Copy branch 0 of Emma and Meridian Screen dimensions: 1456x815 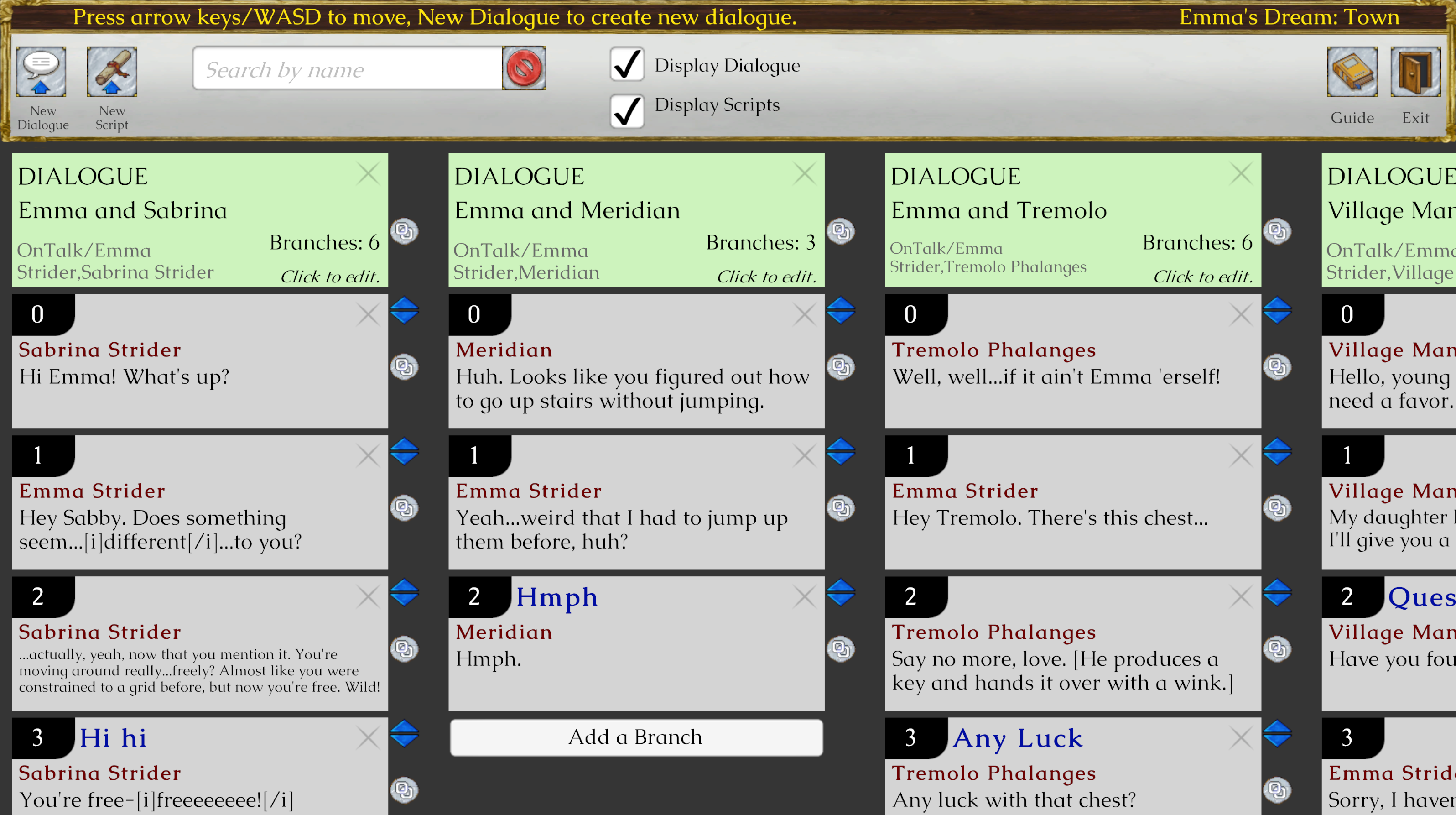[x=841, y=366]
